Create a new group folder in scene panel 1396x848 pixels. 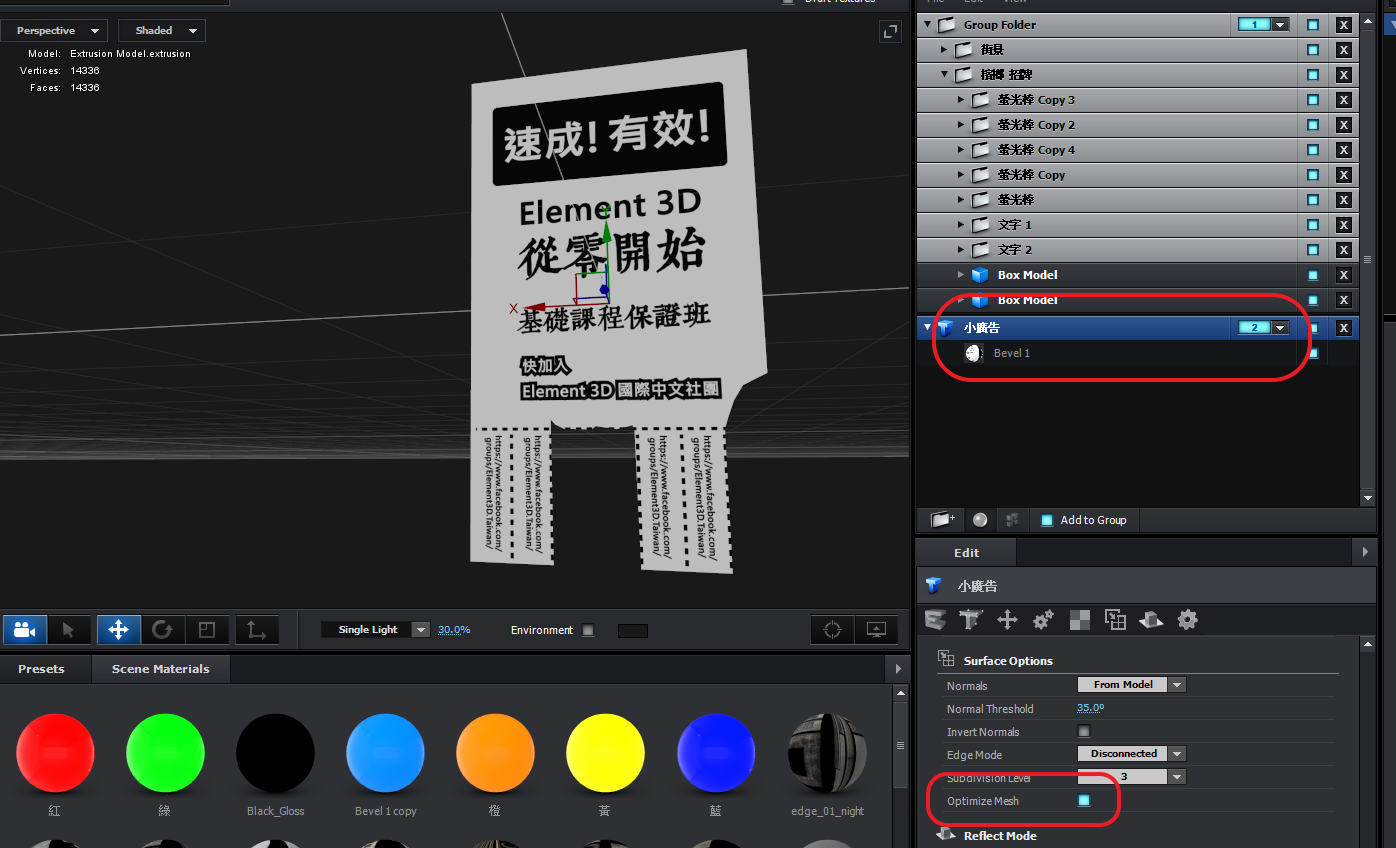pyautogui.click(x=942, y=520)
